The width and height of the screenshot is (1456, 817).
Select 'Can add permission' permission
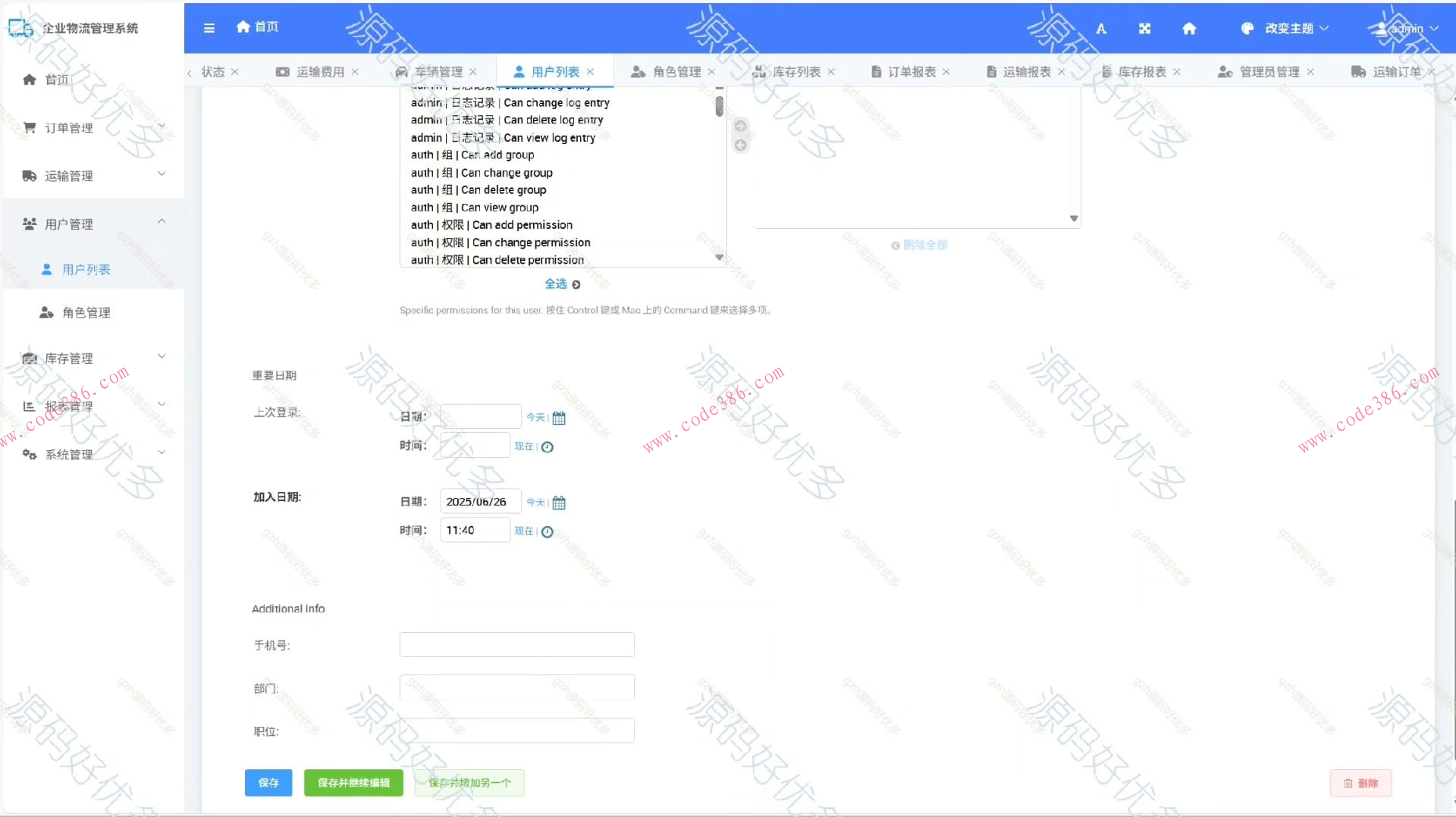[x=492, y=224]
